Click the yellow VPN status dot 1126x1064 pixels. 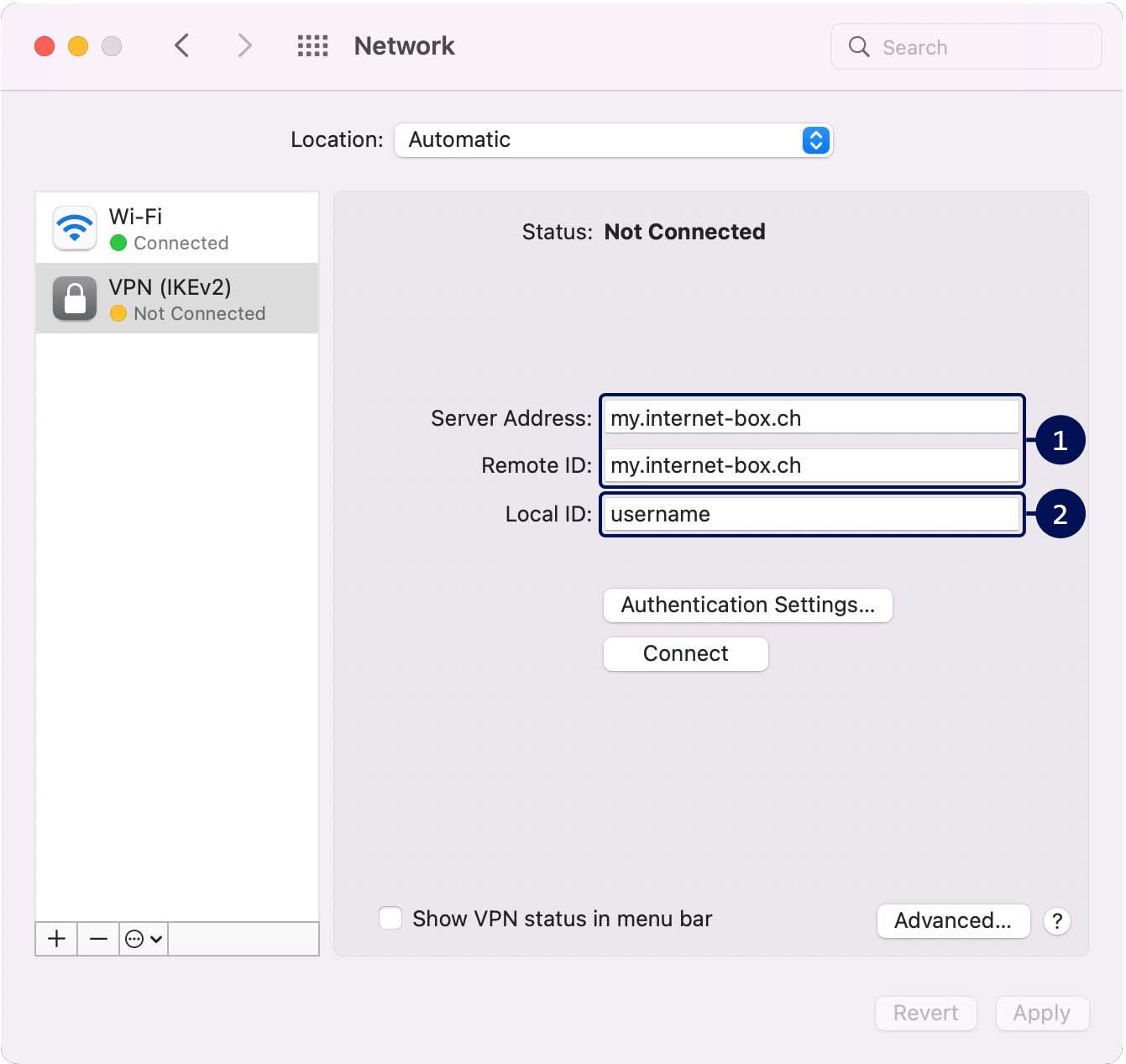coord(118,313)
